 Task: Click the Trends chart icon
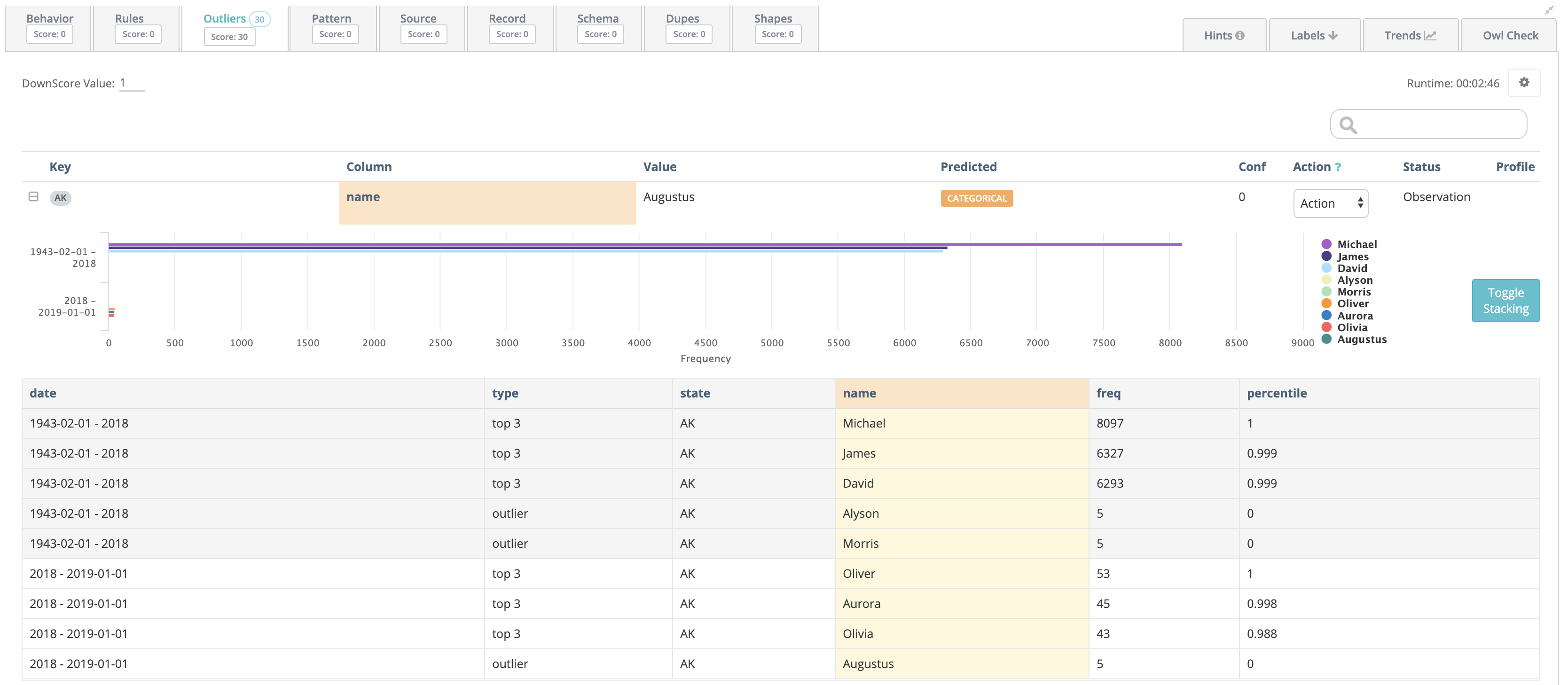point(1430,35)
